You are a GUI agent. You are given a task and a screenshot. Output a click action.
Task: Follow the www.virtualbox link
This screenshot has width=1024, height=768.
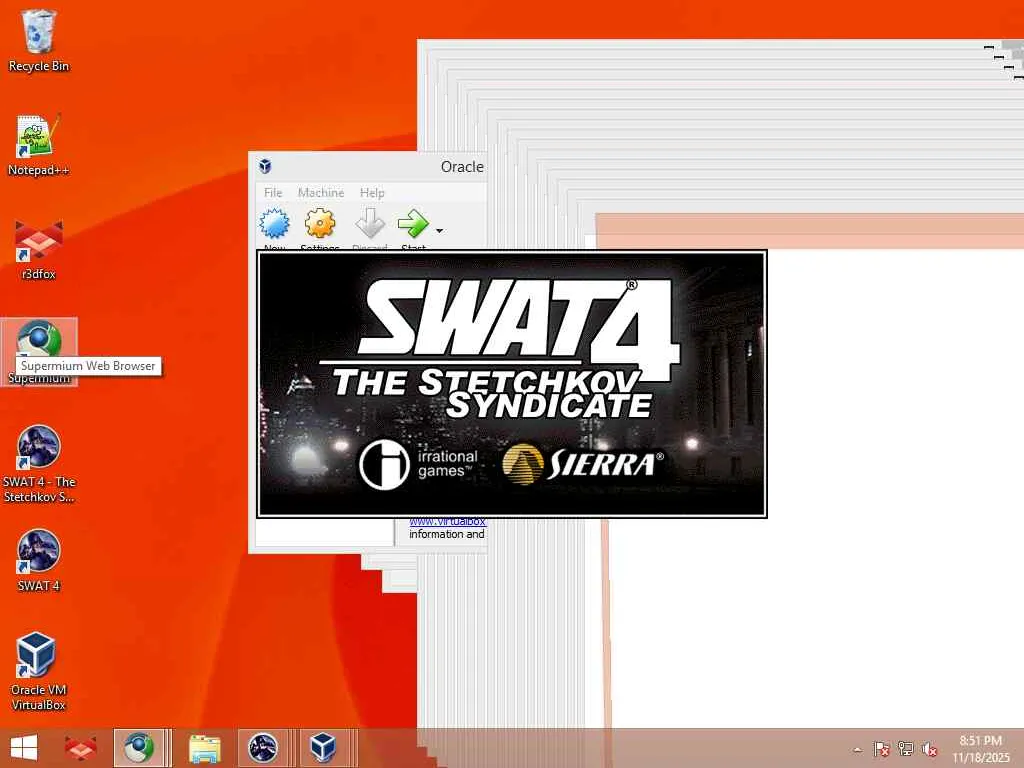[x=447, y=522]
